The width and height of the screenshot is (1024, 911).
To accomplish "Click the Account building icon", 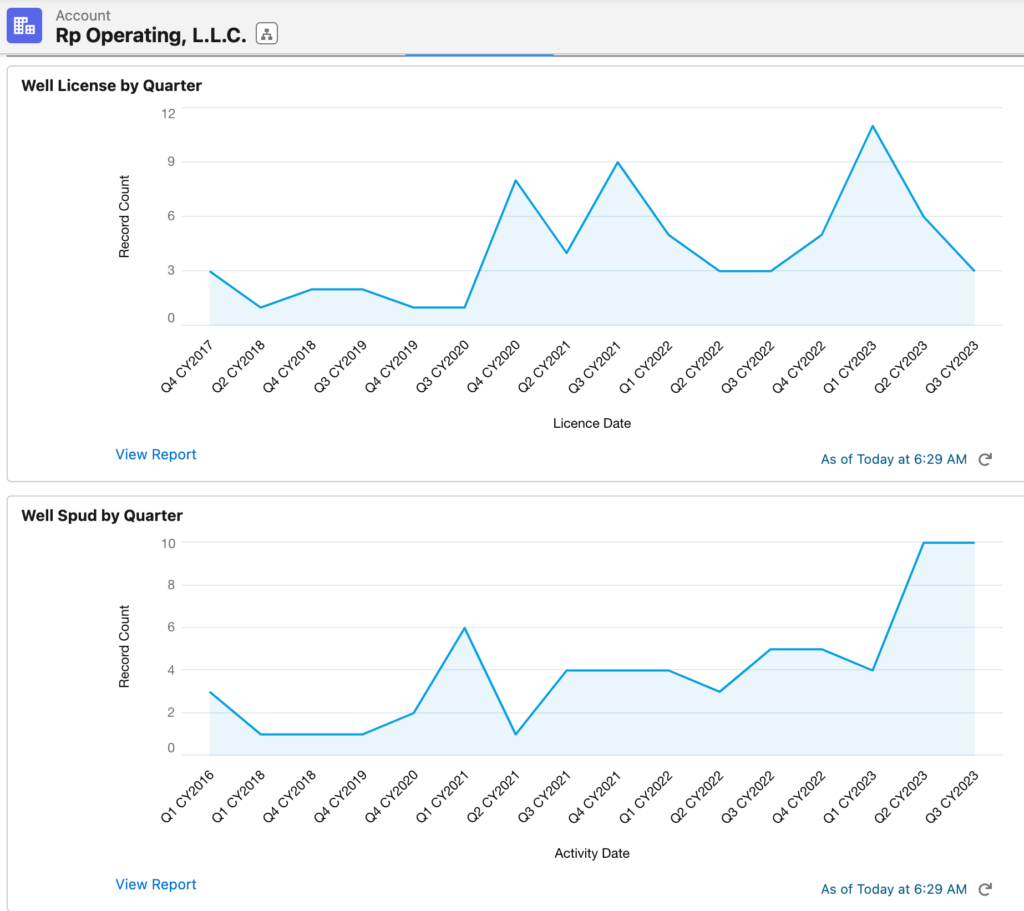I will (x=24, y=25).
